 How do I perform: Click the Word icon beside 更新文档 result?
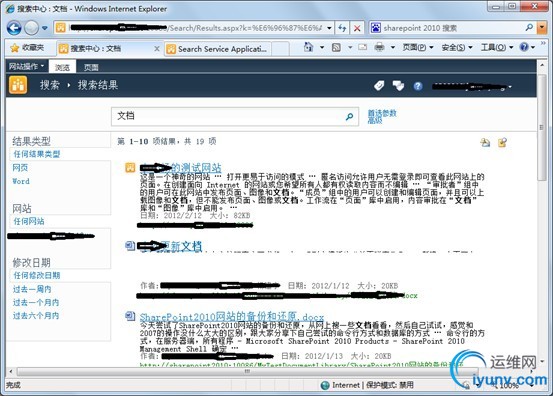click(x=130, y=245)
